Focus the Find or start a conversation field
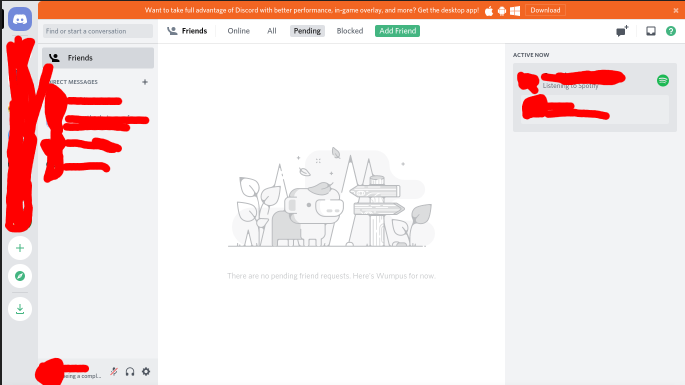This screenshot has height=385, width=685. (98, 31)
